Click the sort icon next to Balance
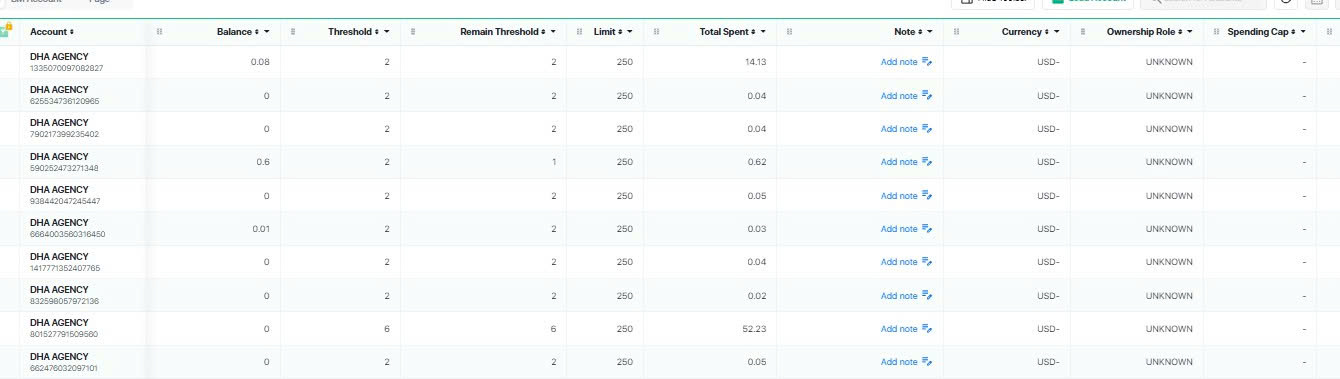The width and height of the screenshot is (1340, 379). tap(257, 32)
